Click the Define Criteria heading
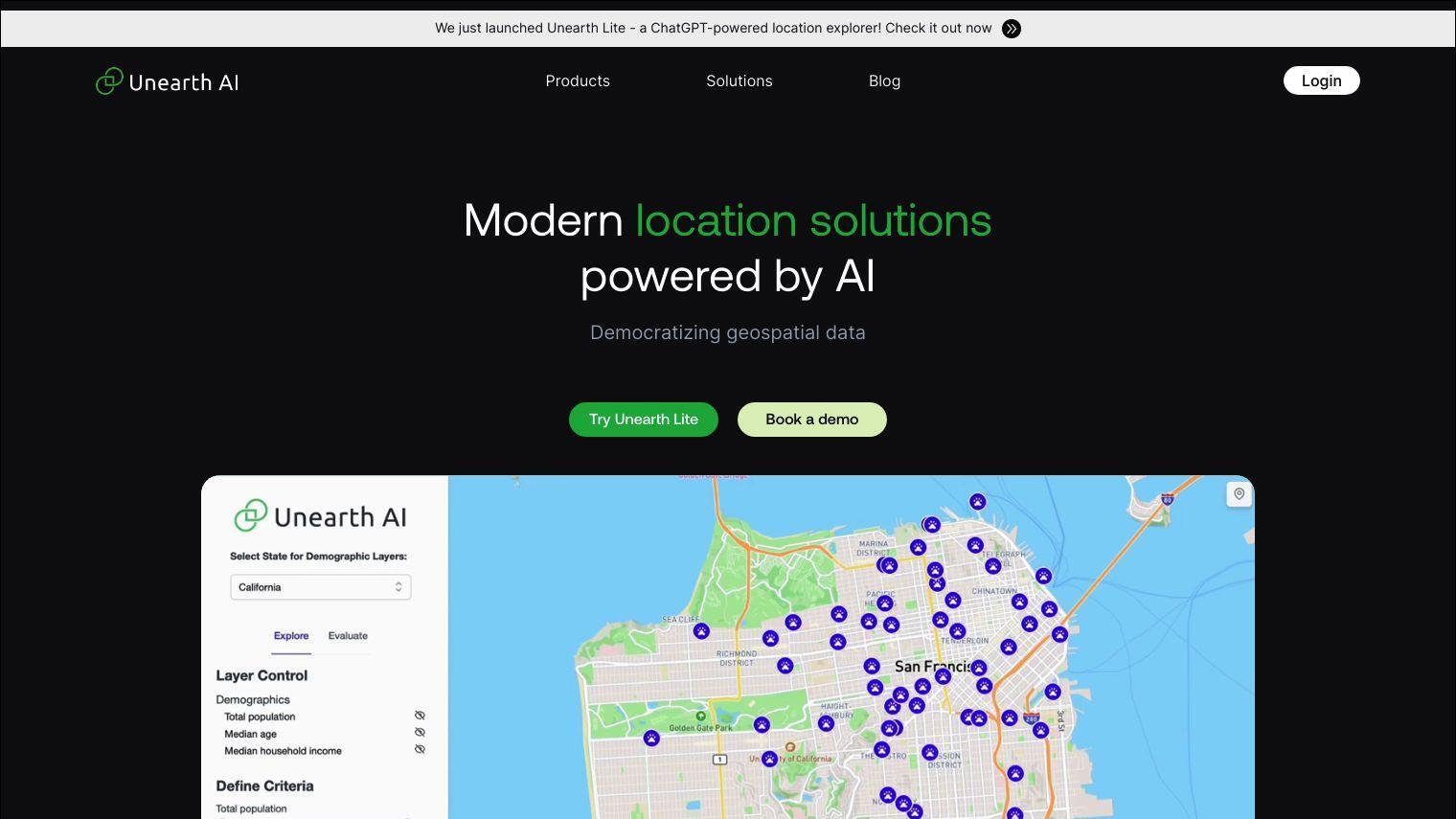Image resolution: width=1456 pixels, height=819 pixels. 264,785
